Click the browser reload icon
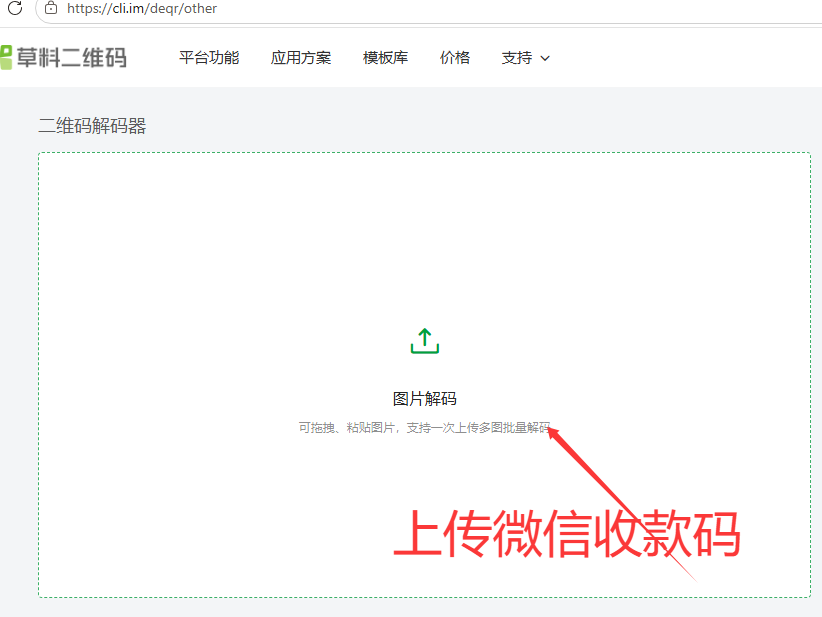Image resolution: width=822 pixels, height=617 pixels. [15, 8]
